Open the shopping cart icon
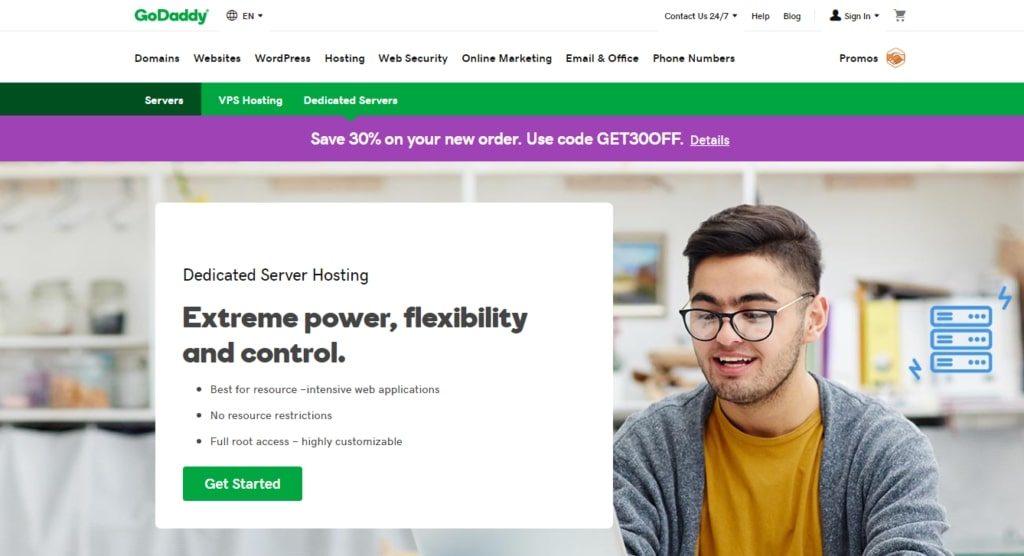Screen dimensions: 1024x556 [900, 16]
